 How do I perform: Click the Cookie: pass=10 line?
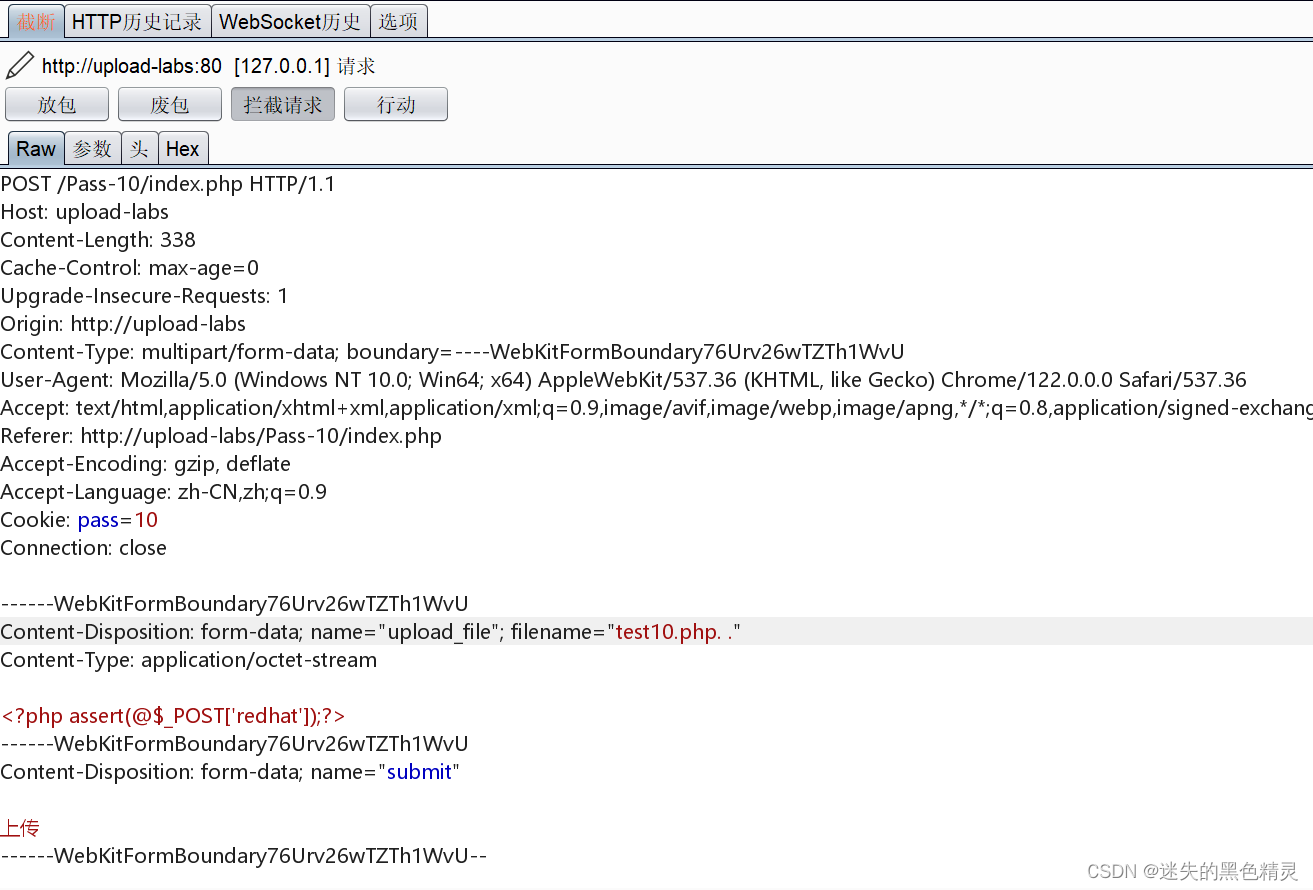click(79, 520)
